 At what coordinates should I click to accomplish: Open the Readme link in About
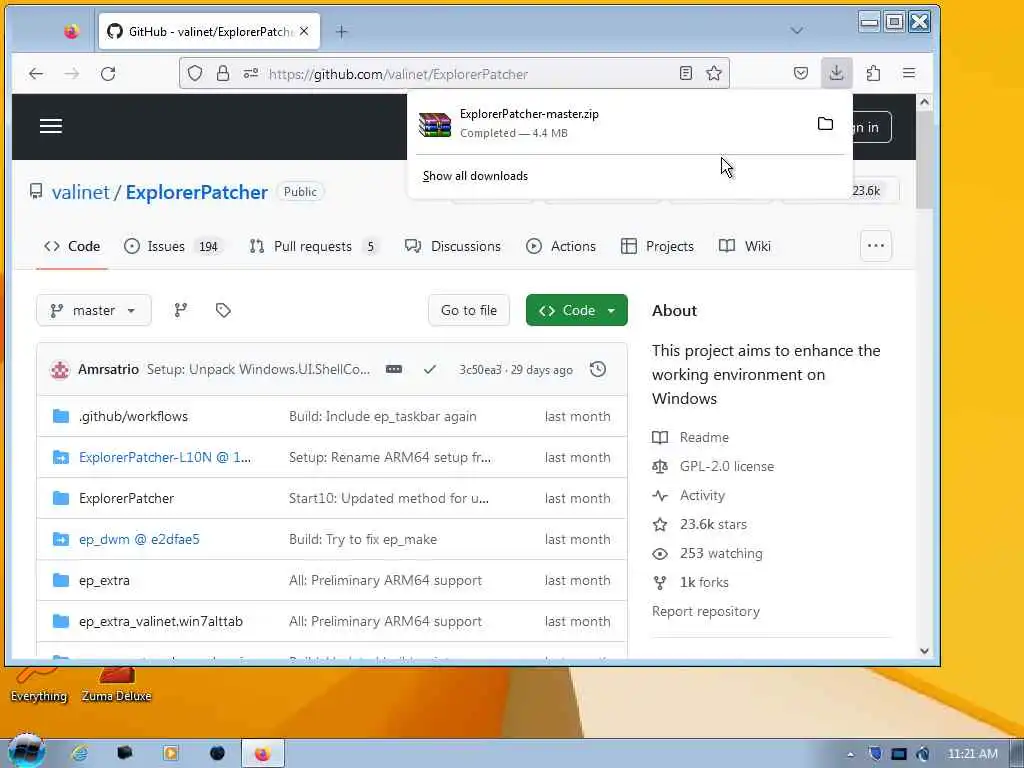click(704, 438)
